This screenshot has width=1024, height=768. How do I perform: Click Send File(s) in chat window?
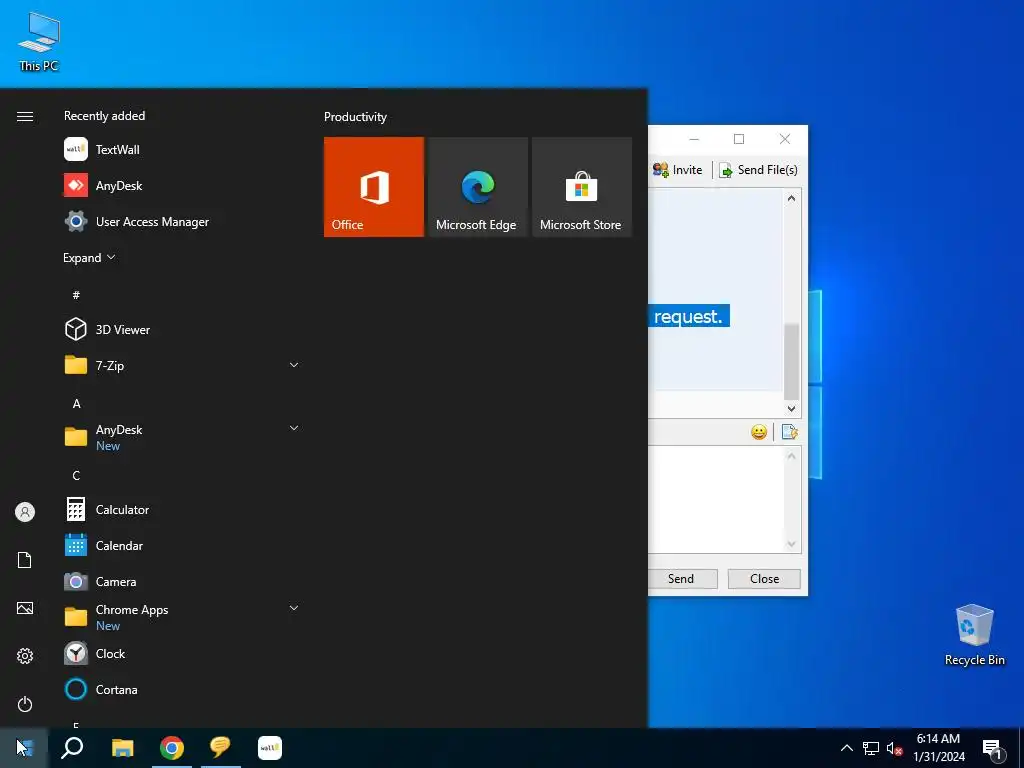point(758,170)
